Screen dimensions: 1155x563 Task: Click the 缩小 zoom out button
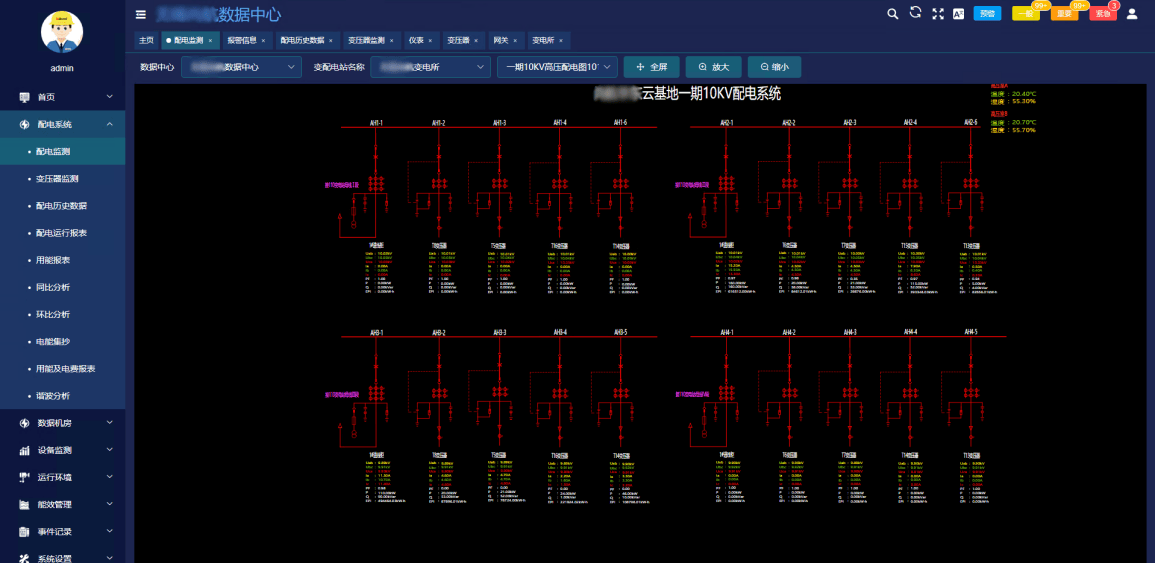[774, 67]
